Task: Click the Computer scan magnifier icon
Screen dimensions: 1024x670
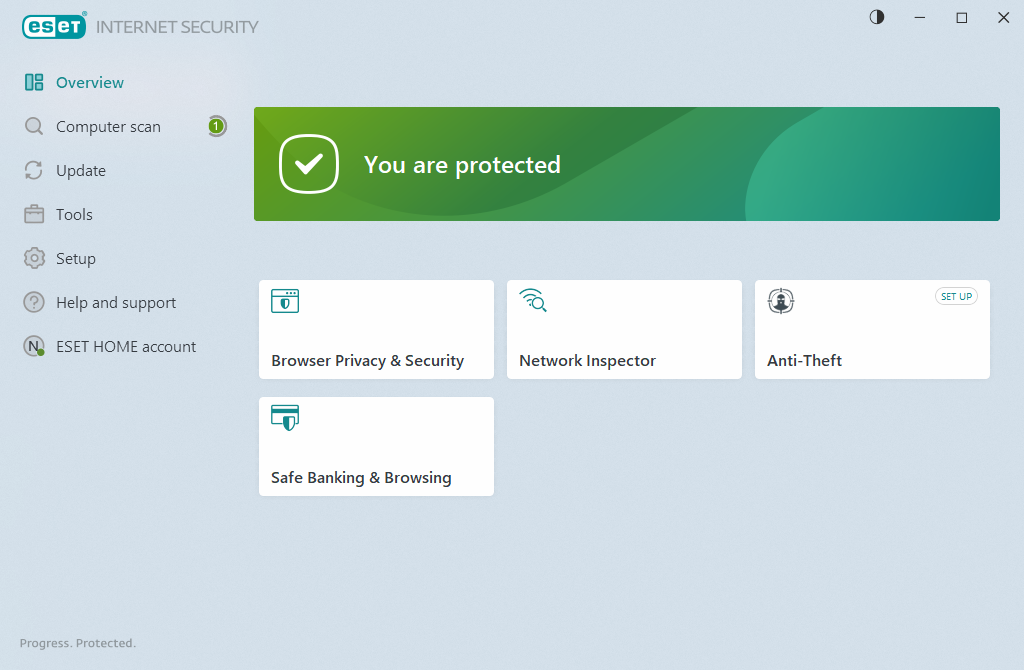Action: [x=34, y=127]
